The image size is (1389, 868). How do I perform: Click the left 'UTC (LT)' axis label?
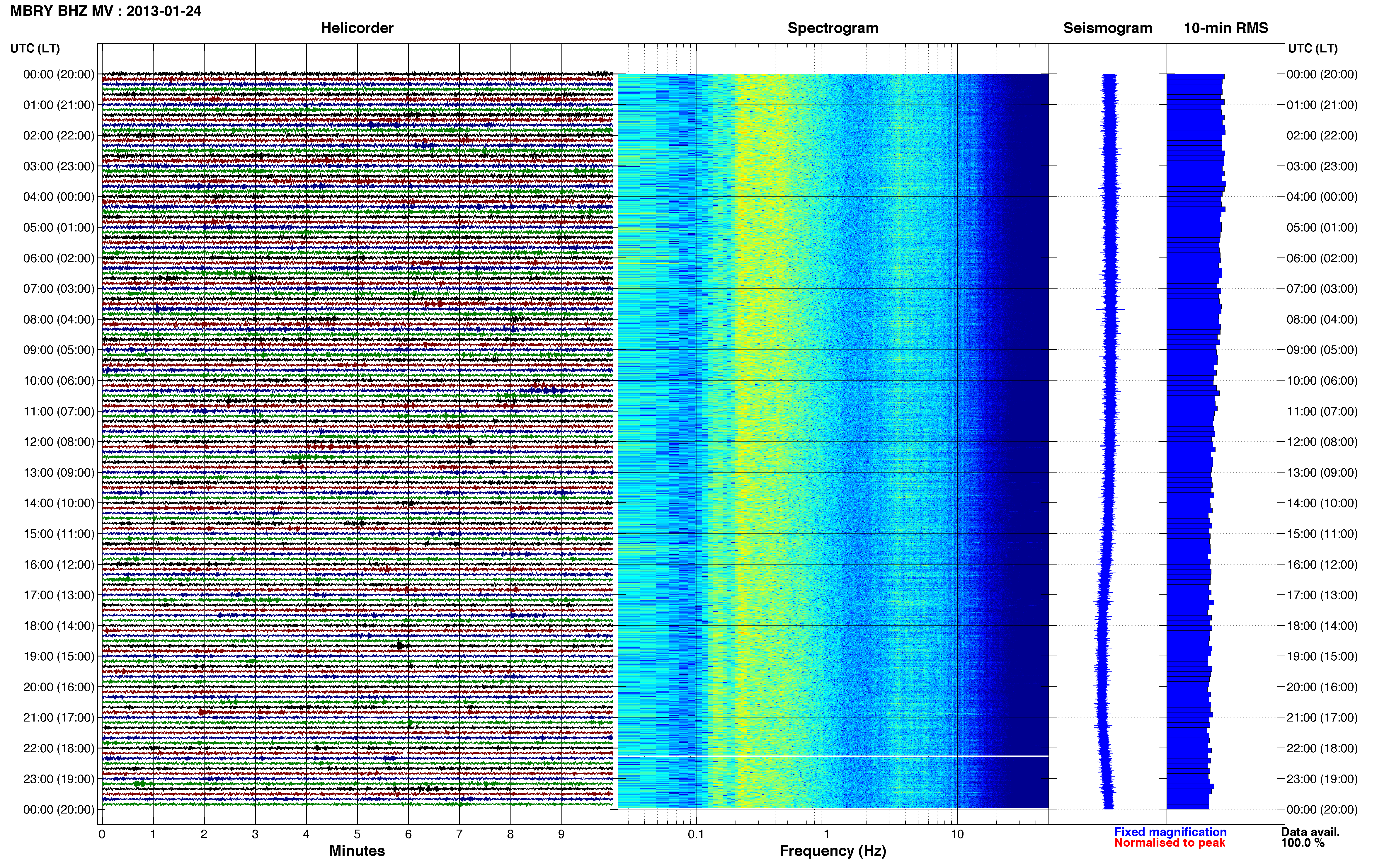click(x=35, y=48)
